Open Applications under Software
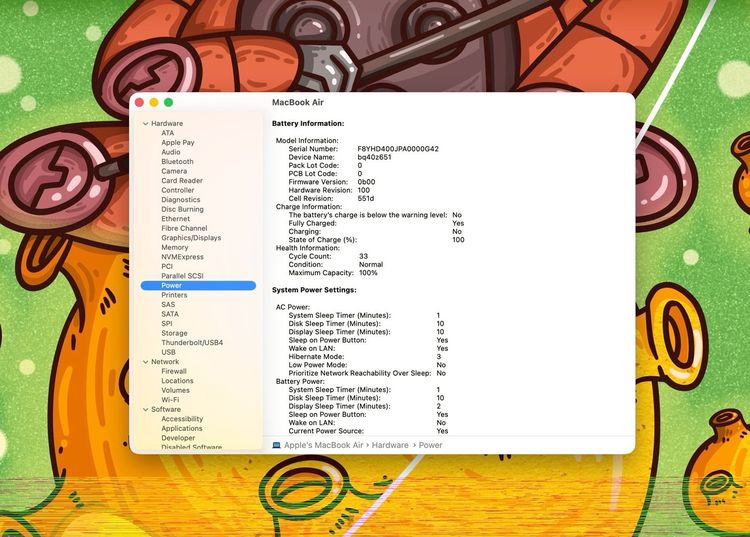The image size is (750, 537). tap(182, 429)
